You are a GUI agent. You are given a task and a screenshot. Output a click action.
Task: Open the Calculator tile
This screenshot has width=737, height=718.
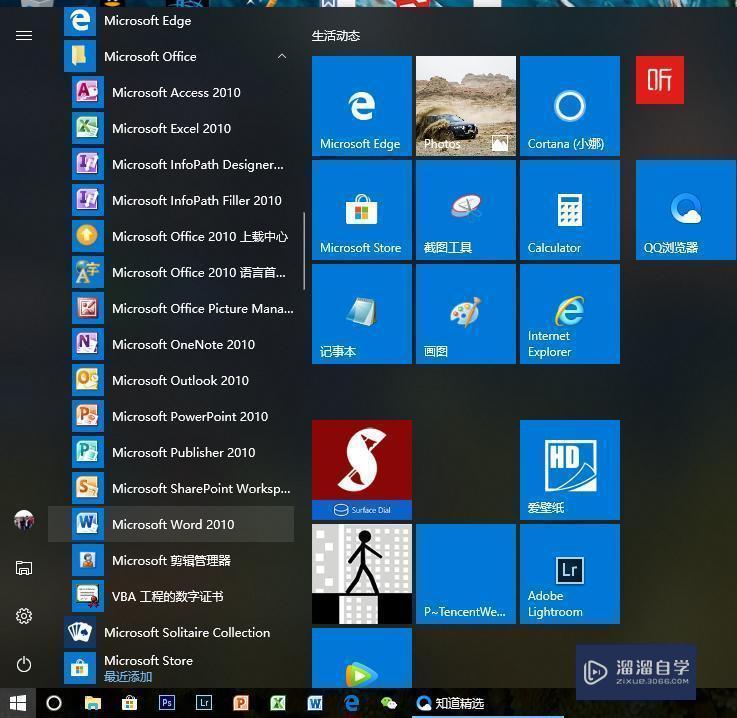click(570, 210)
